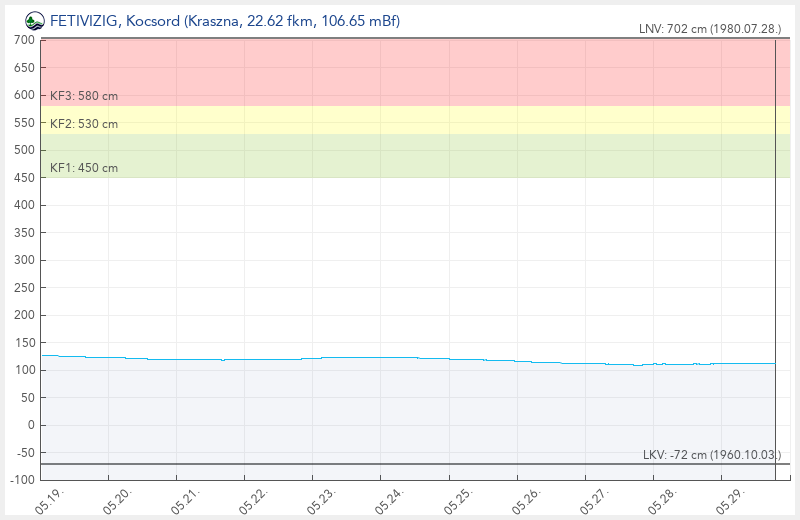The width and height of the screenshot is (800, 520).
Task: Click the -100 value on the y-axis
Action: (x=22, y=480)
